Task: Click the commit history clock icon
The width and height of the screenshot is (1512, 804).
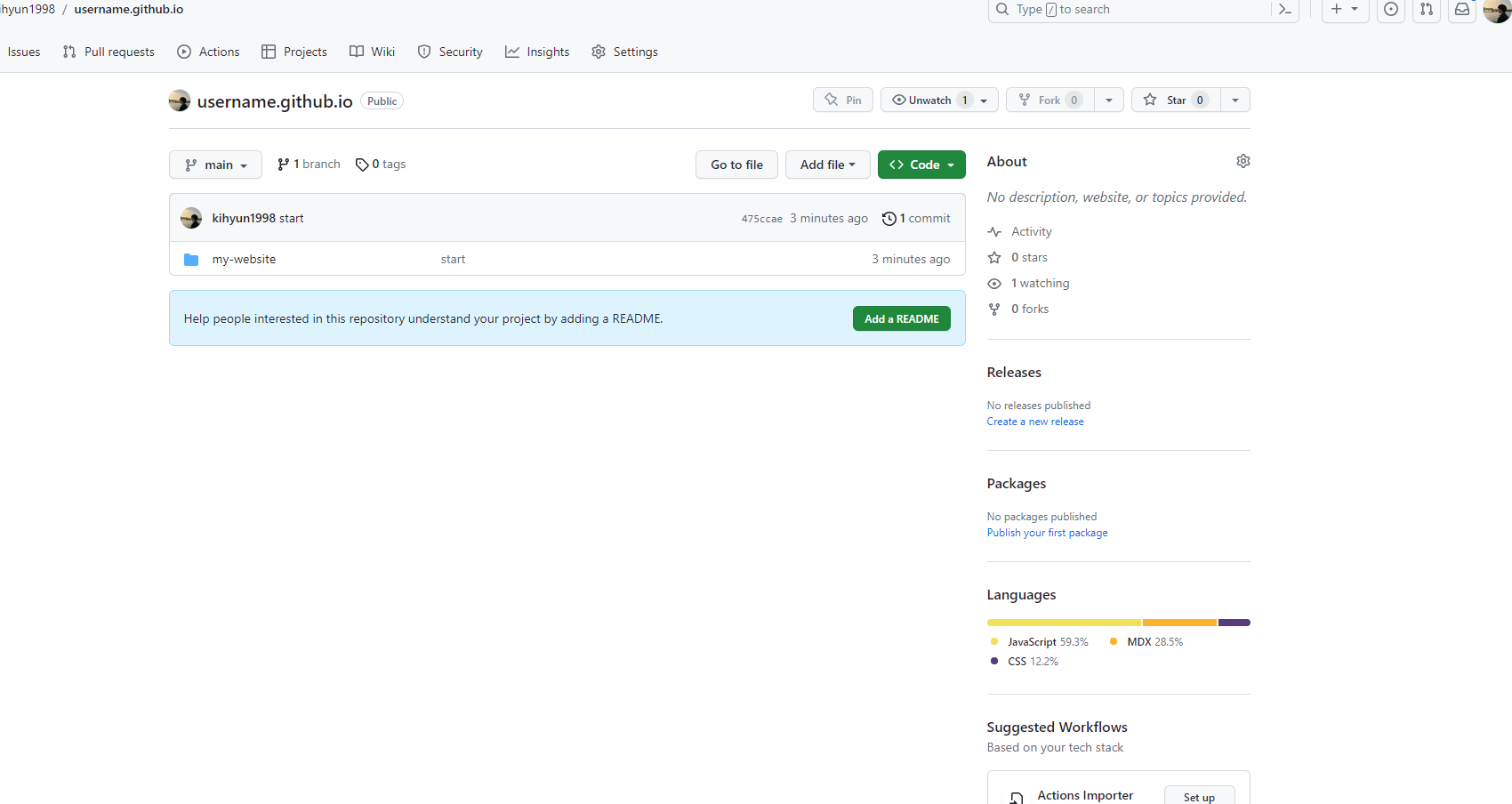Action: (889, 219)
